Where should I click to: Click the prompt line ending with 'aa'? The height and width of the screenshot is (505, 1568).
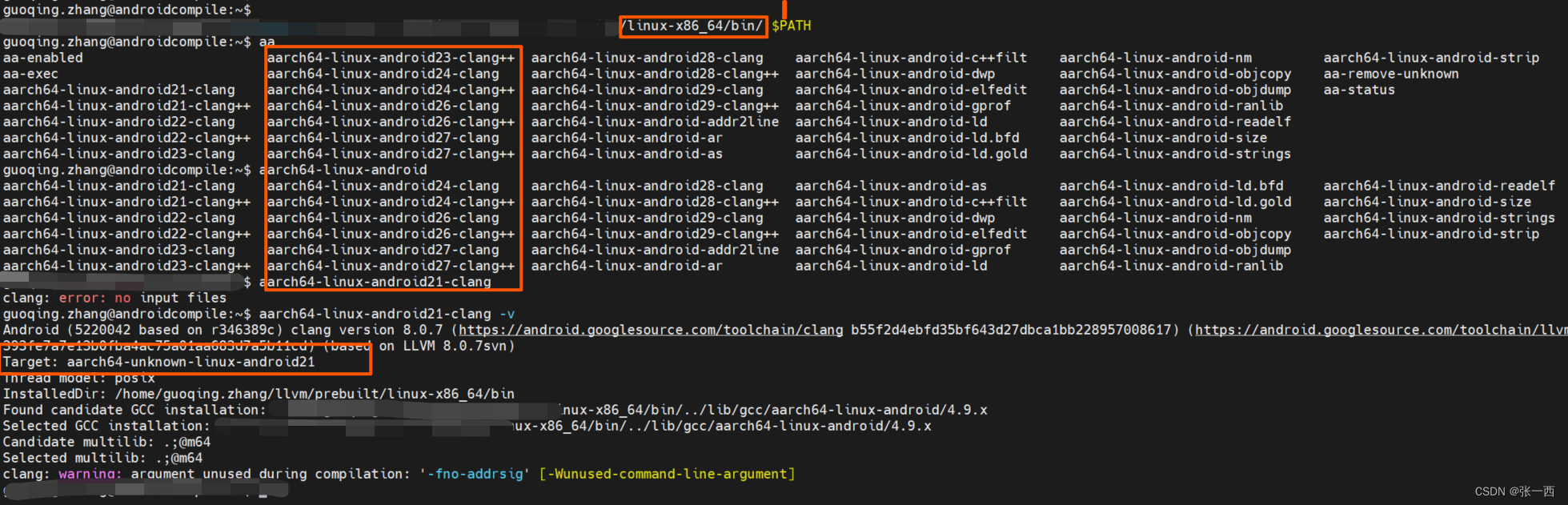pyautogui.click(x=138, y=42)
